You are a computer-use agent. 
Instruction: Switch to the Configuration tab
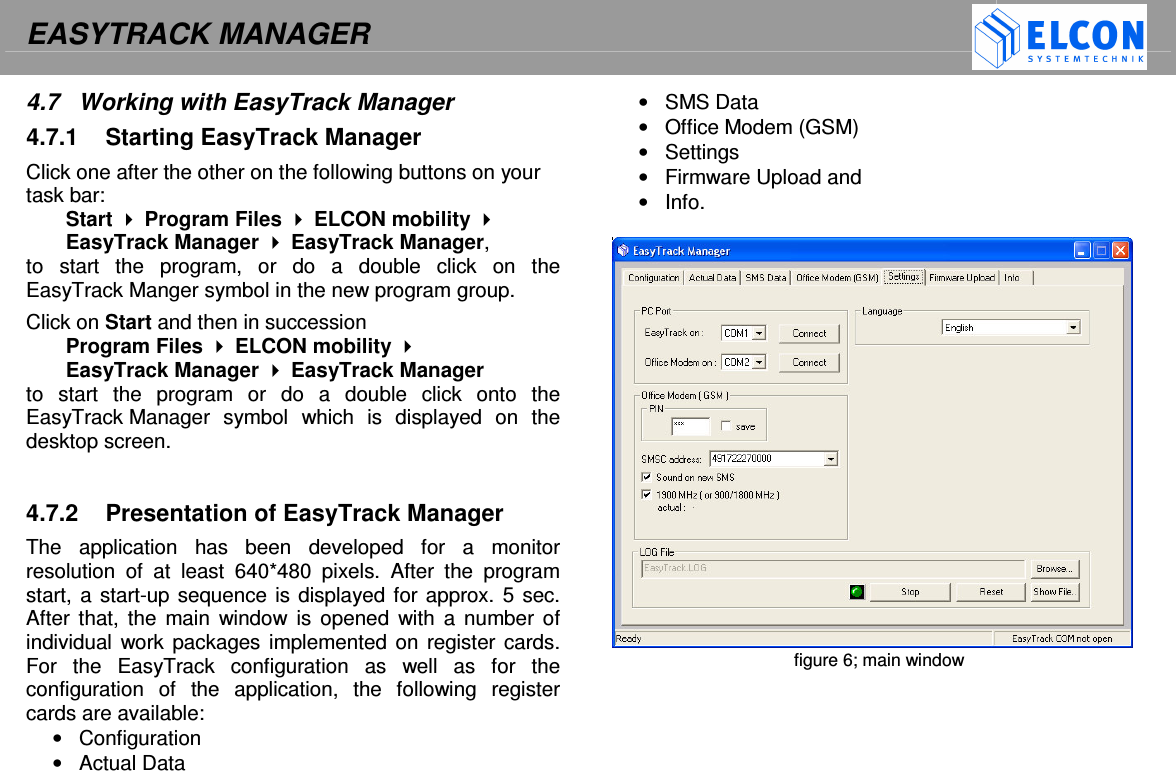(652, 277)
